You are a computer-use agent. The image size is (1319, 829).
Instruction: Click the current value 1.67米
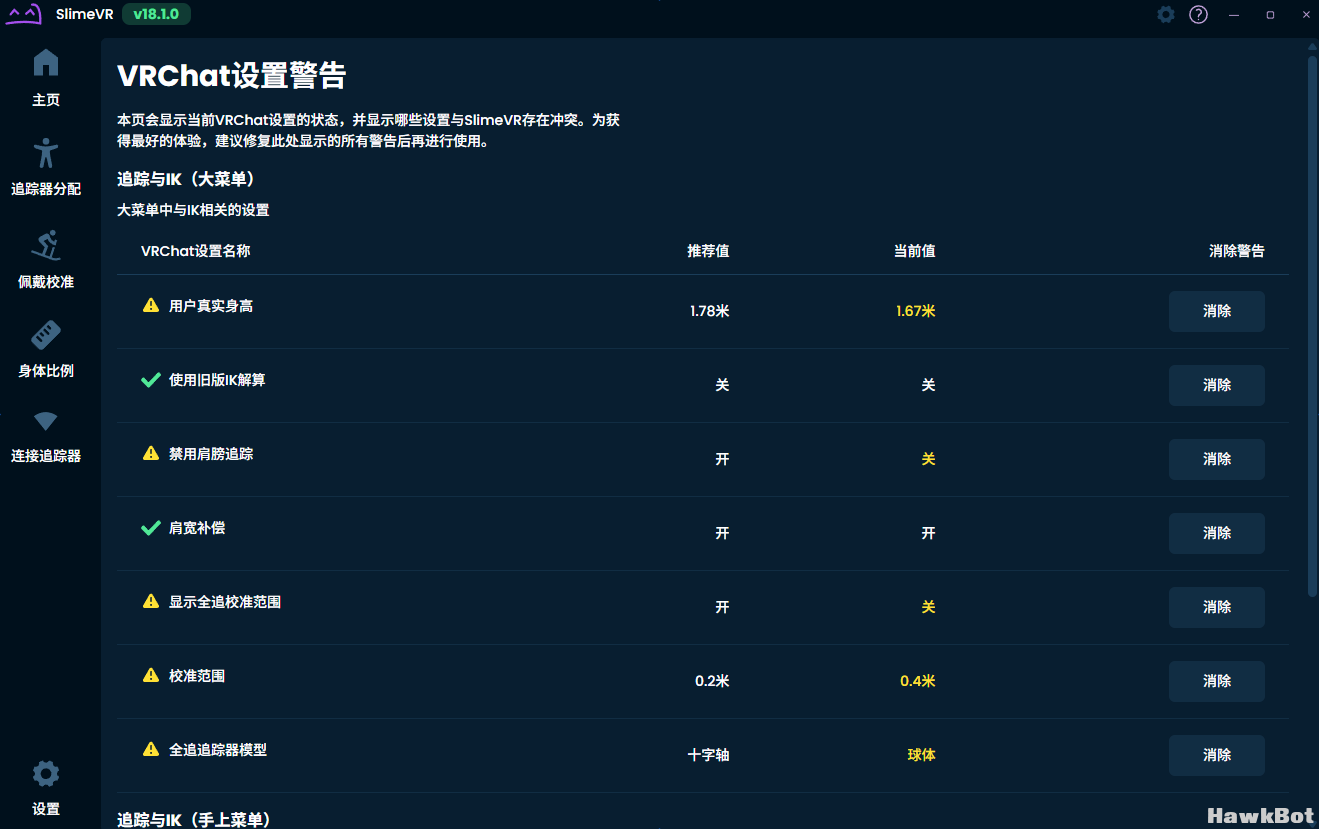916,311
